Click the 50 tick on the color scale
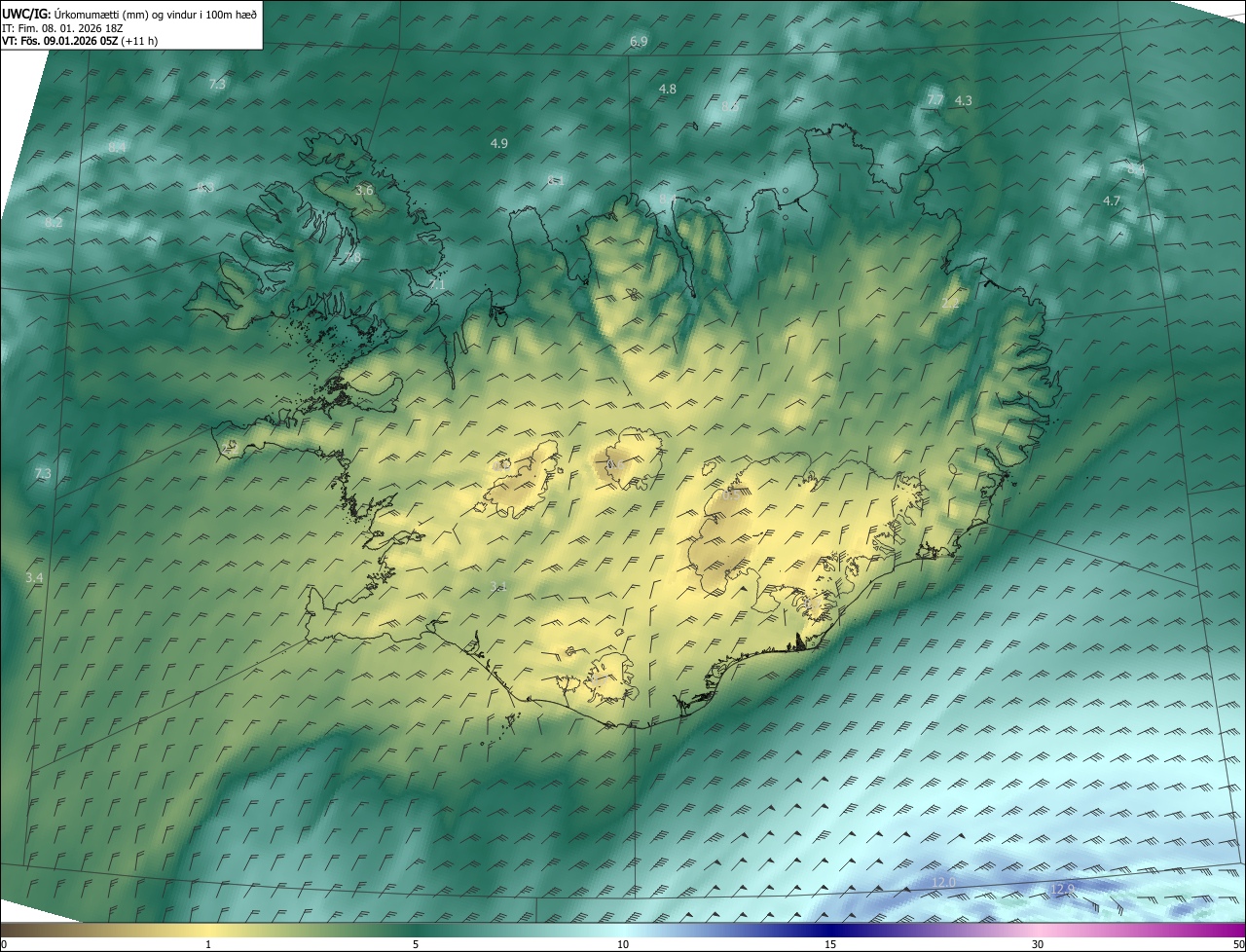1246x952 pixels. coord(1238,945)
